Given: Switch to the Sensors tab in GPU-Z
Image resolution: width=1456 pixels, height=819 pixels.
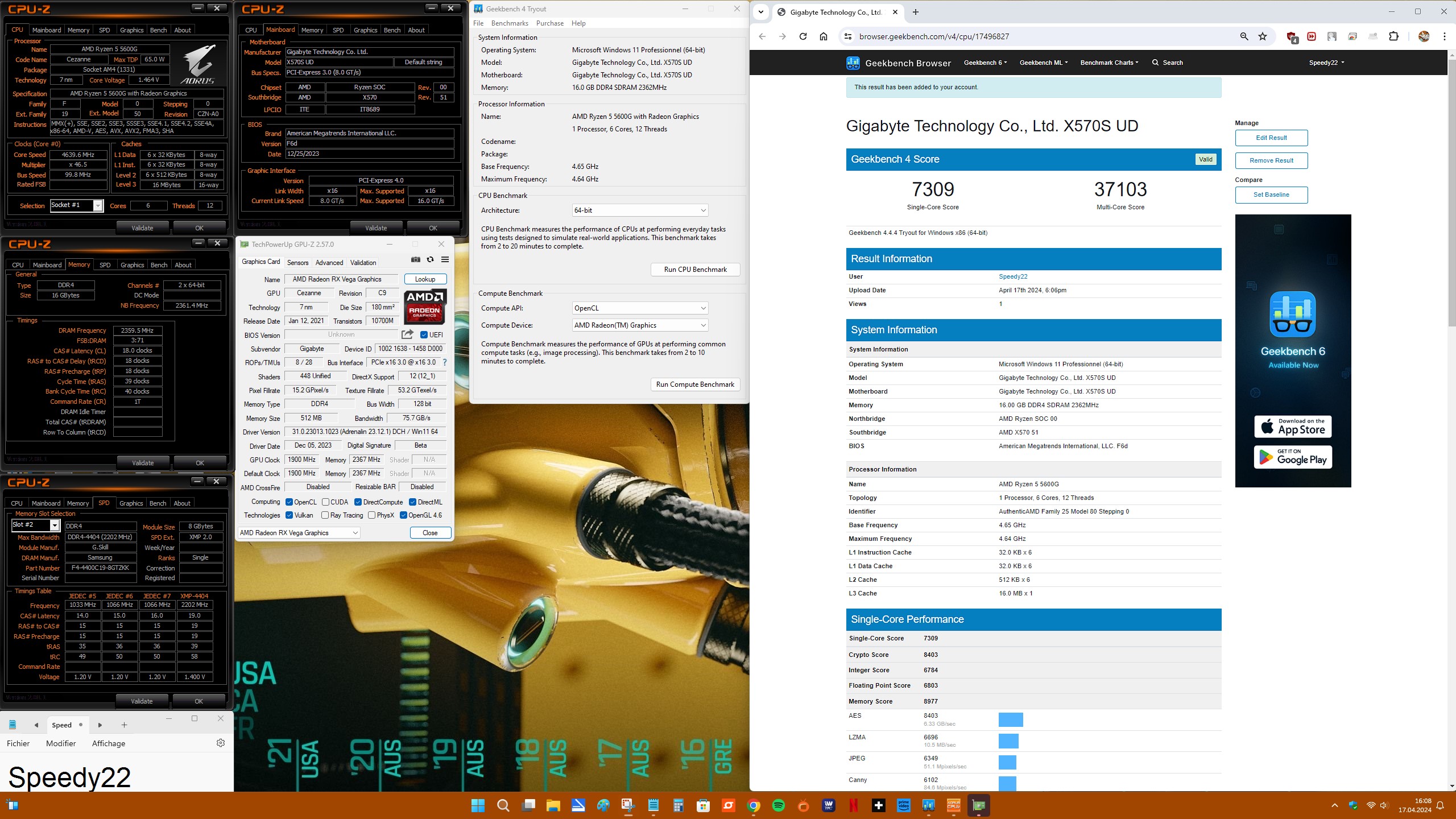Looking at the screenshot, I should 297,263.
